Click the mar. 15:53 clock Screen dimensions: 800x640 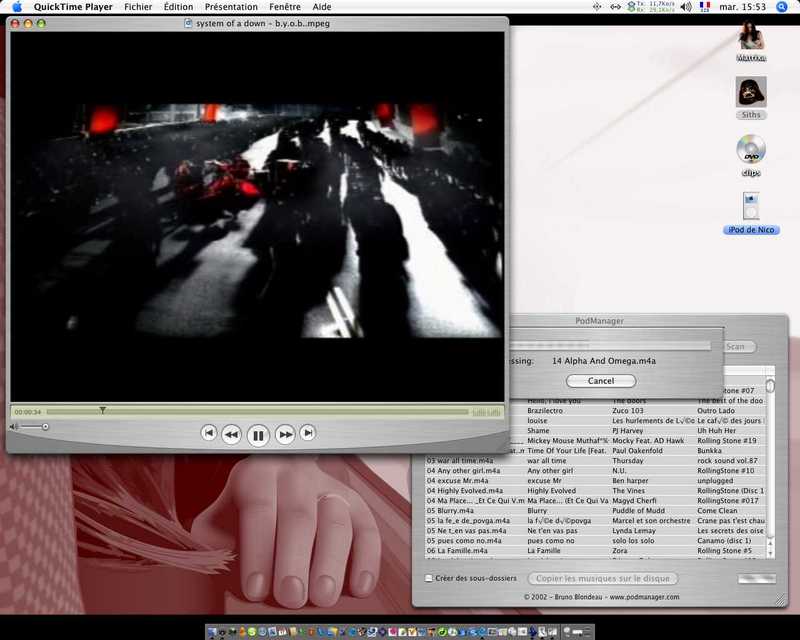click(742, 7)
